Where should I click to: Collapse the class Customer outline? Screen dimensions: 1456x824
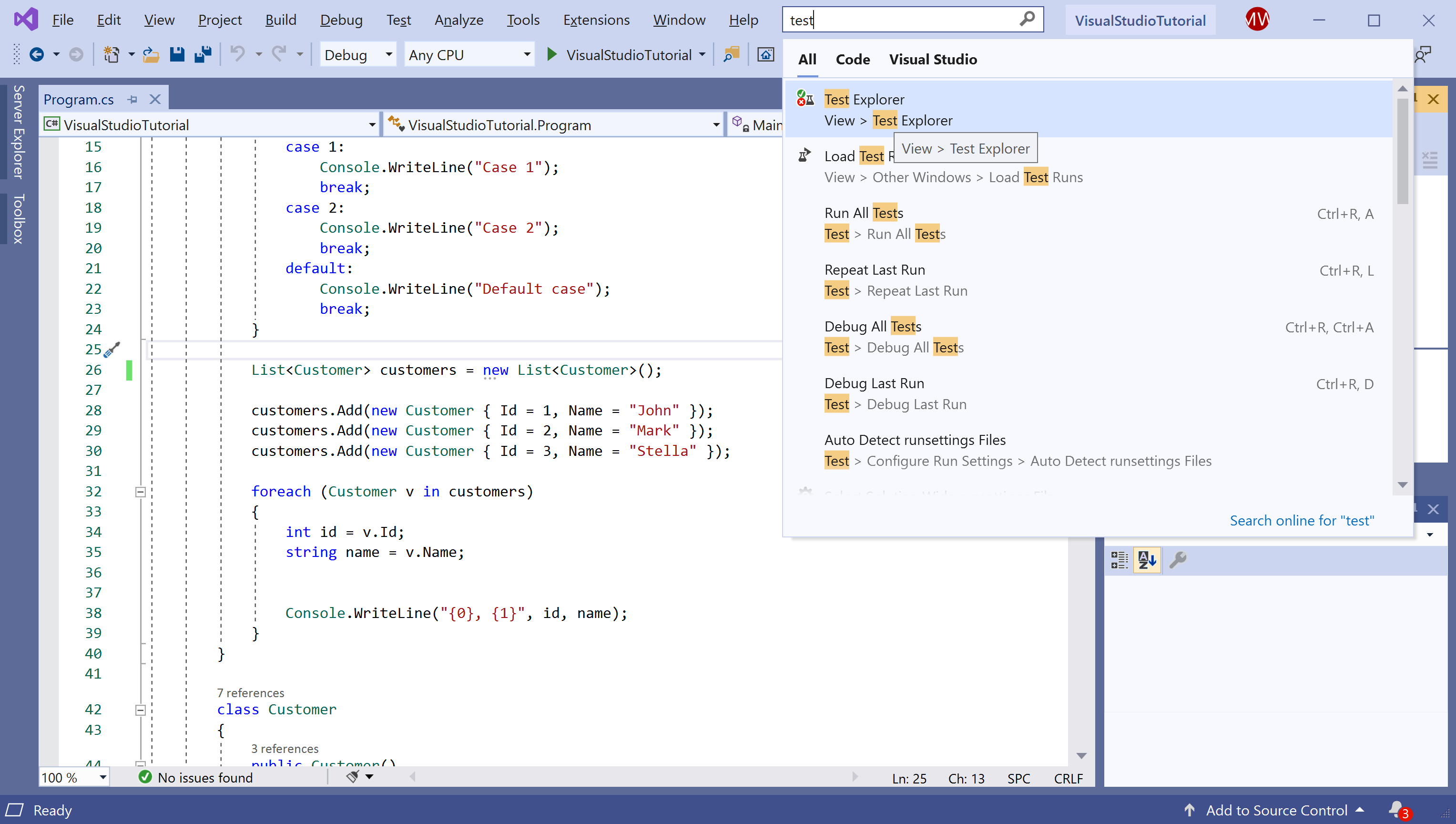coord(141,710)
